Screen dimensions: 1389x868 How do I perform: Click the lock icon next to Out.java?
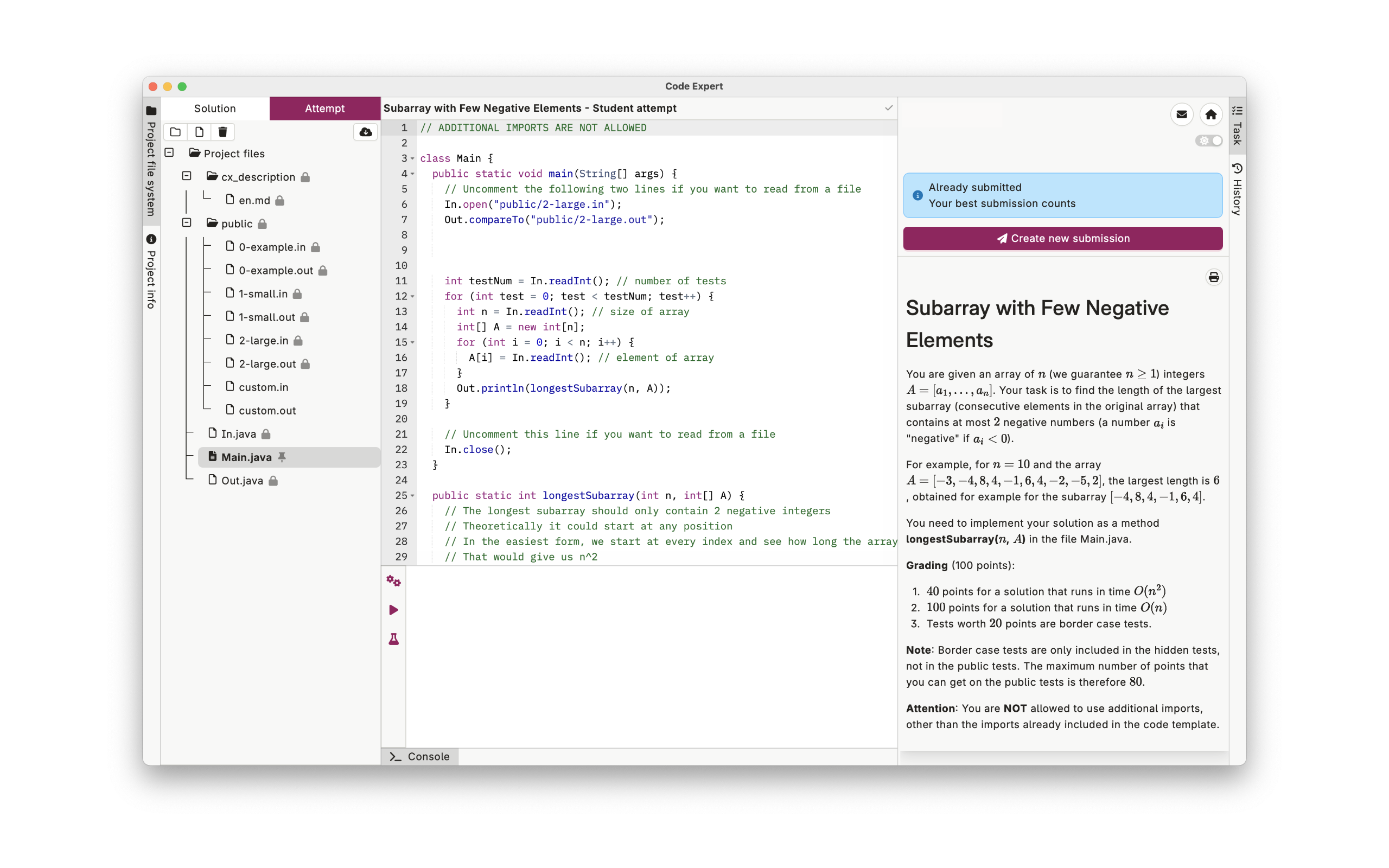pyautogui.click(x=273, y=481)
